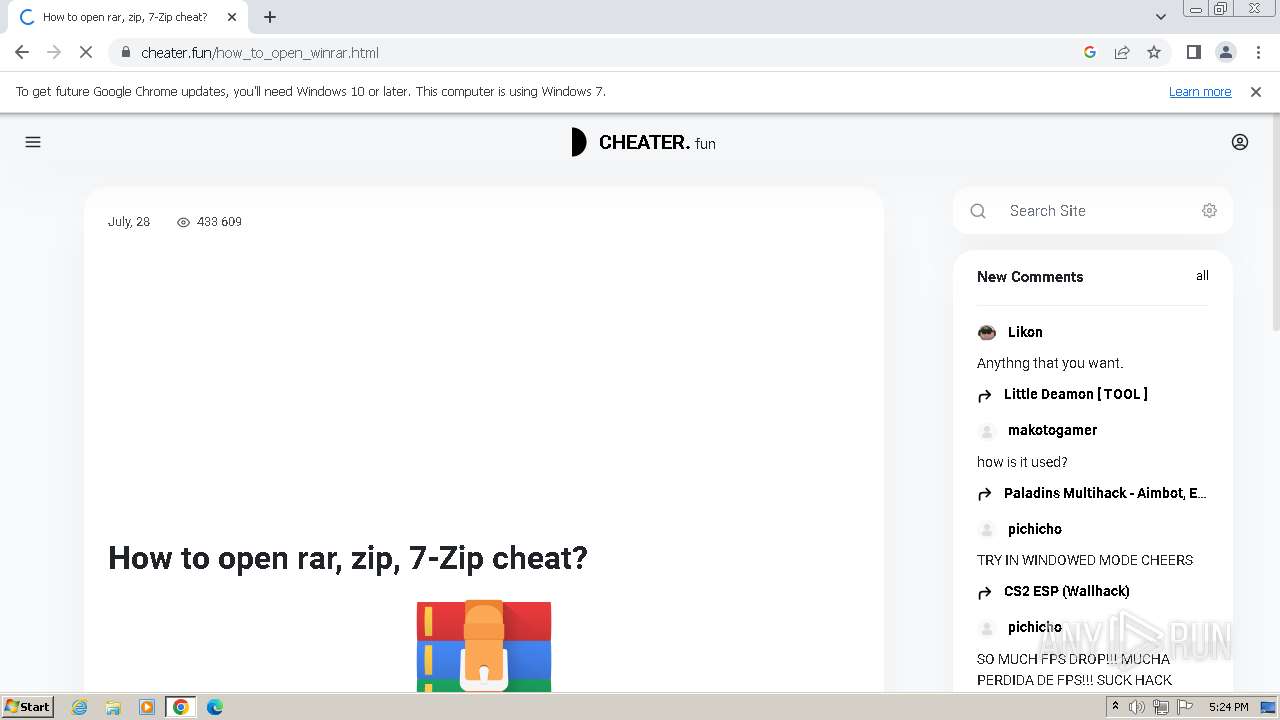
Task: Click 'New Comments' heading
Action: (x=1030, y=277)
